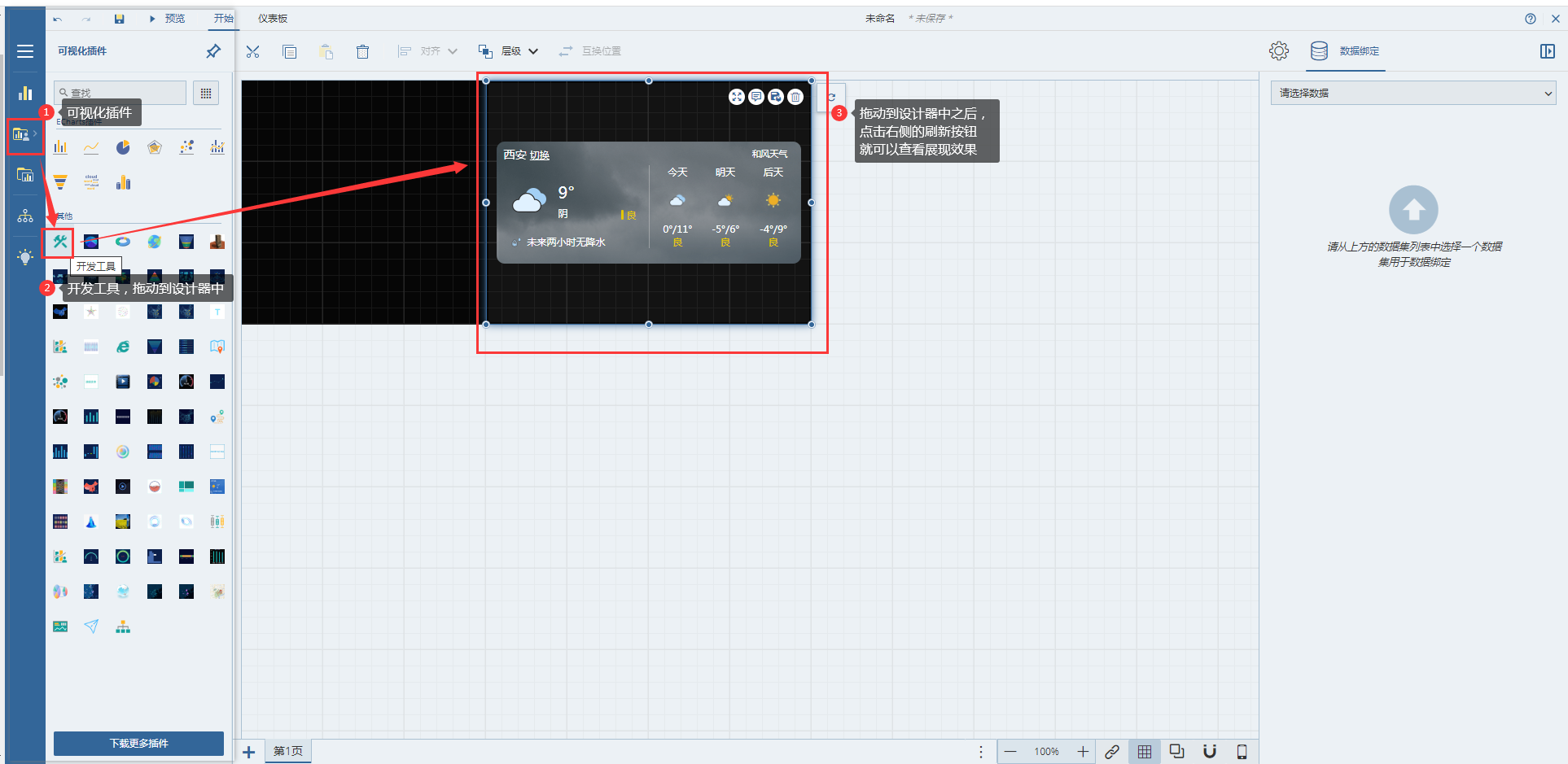The width and height of the screenshot is (1568, 764).
Task: Click the 开发工具 wrench-and-hammer plugin icon
Action: 59,242
